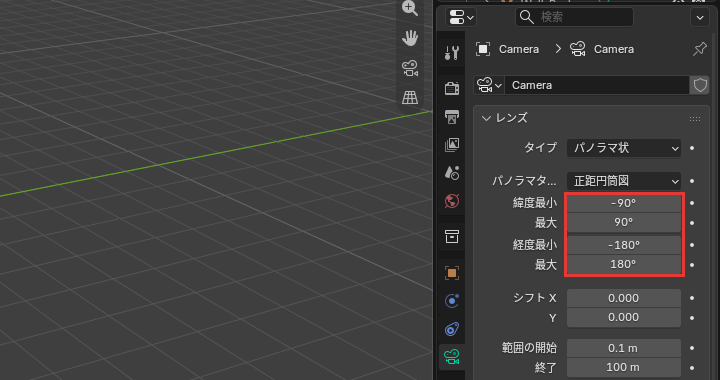Click the 範囲の開始 field showing 0.1 m

tap(624, 348)
